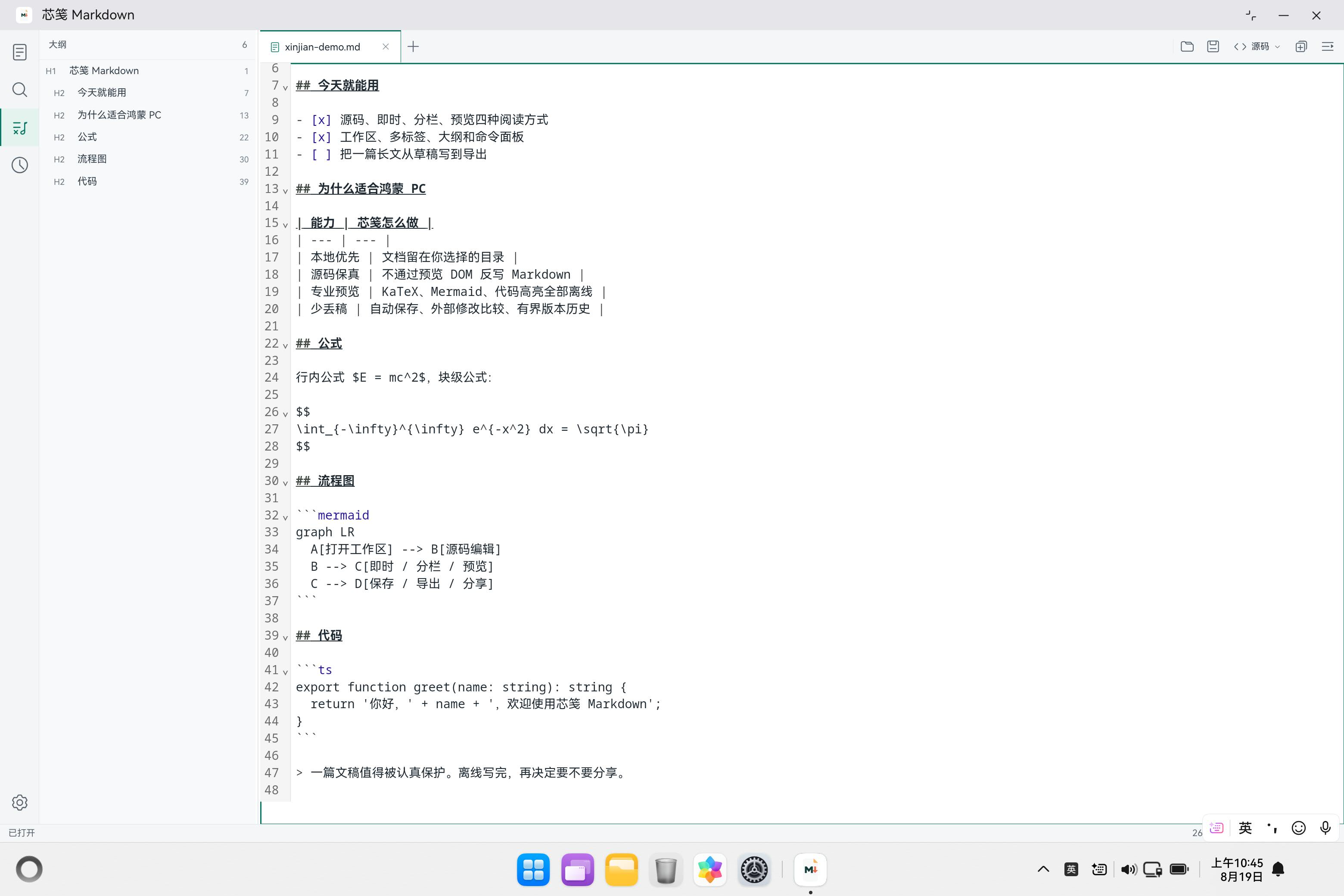Open the search panel in sidebar

[19, 90]
